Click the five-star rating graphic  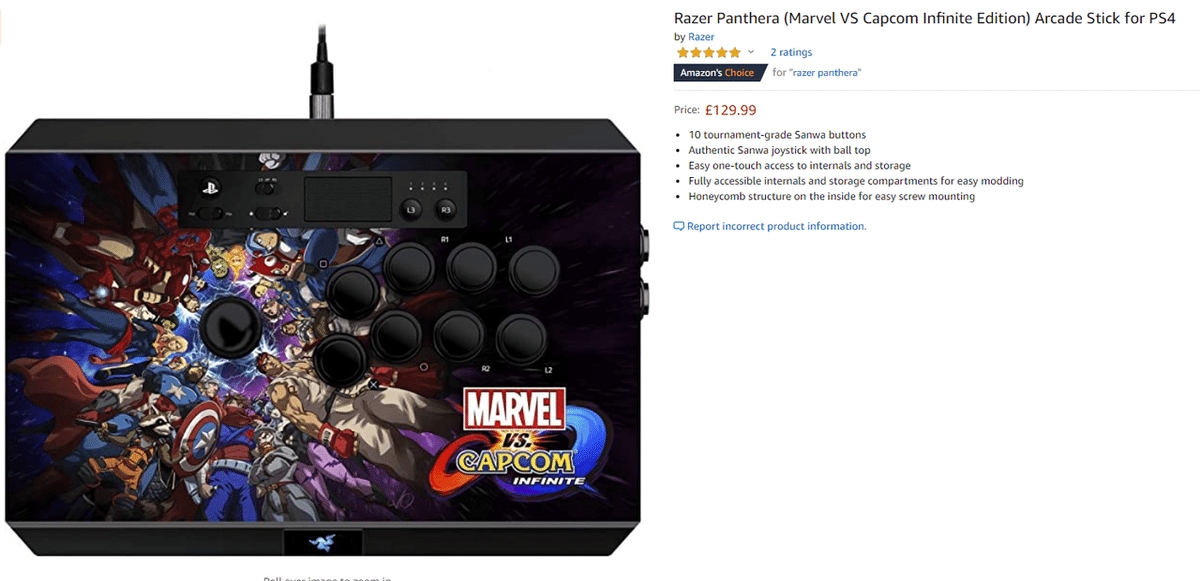(708, 52)
